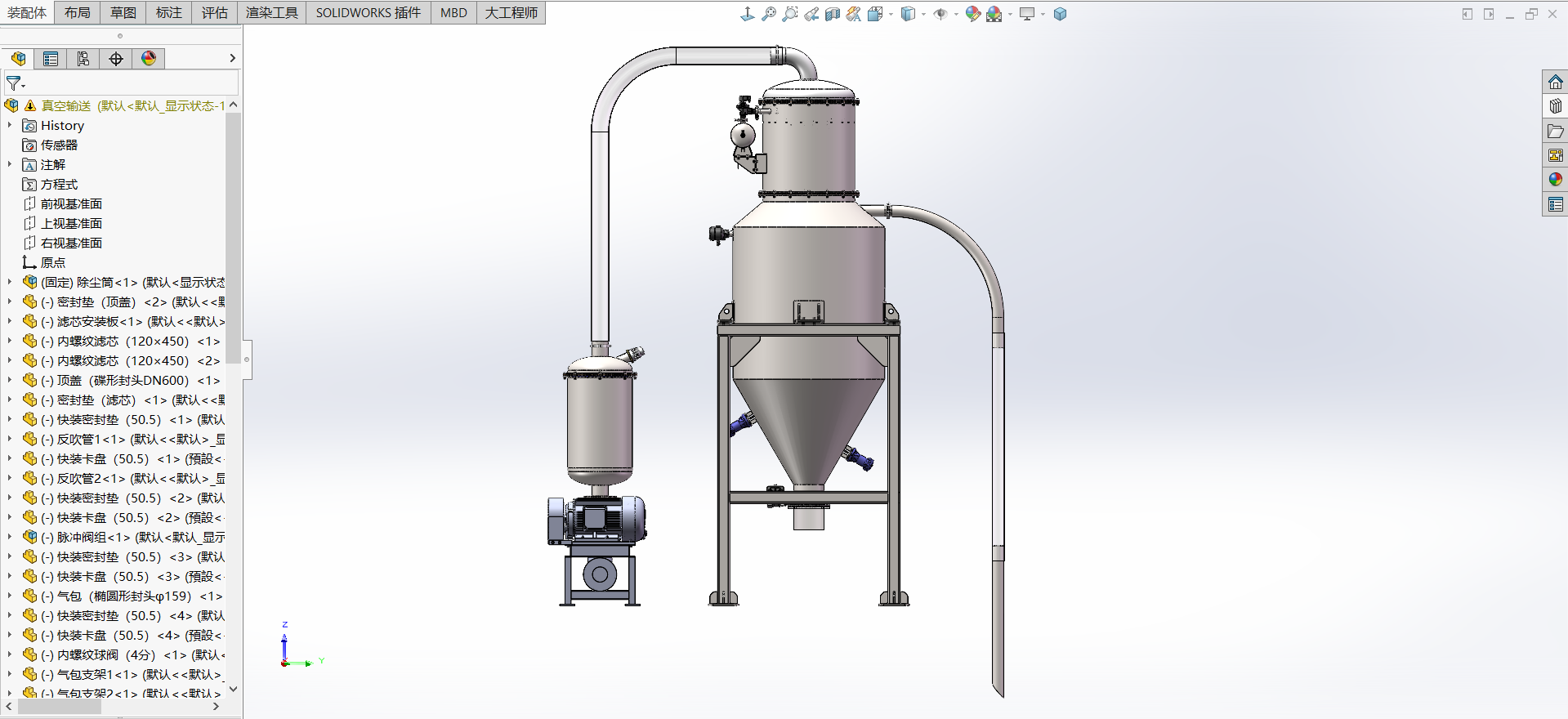The width and height of the screenshot is (1568, 719).
Task: Click the split-view left panel window icon
Action: 1467,14
